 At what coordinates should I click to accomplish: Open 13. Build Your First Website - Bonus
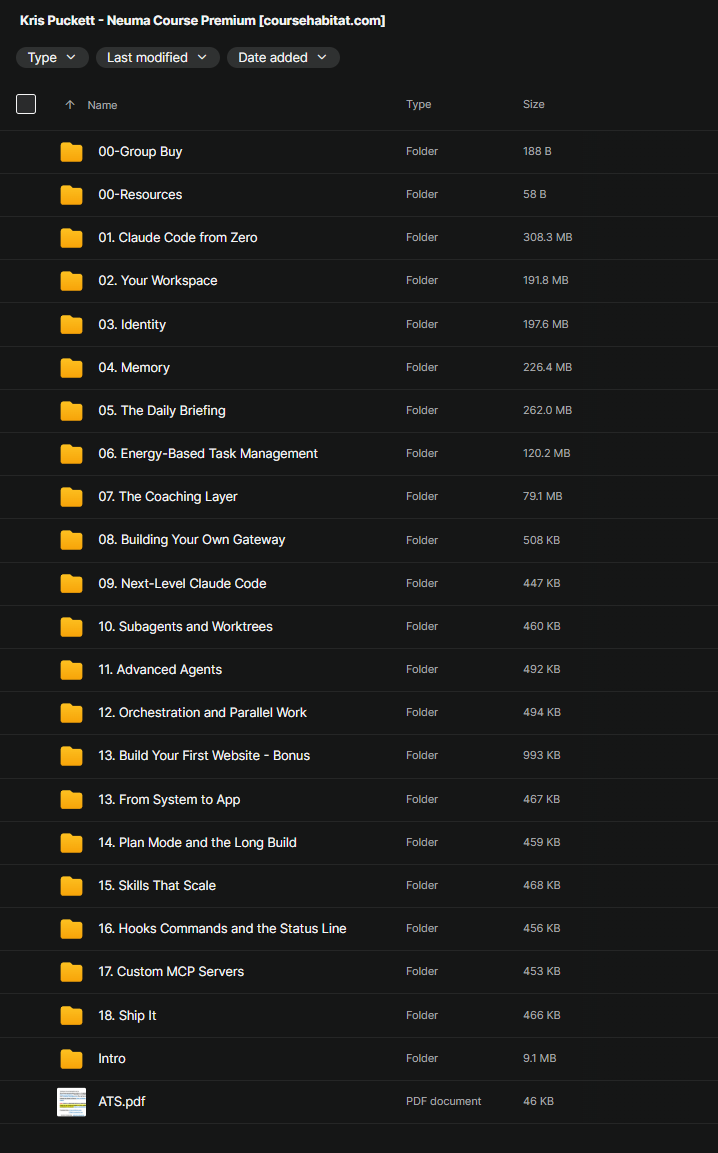point(204,755)
